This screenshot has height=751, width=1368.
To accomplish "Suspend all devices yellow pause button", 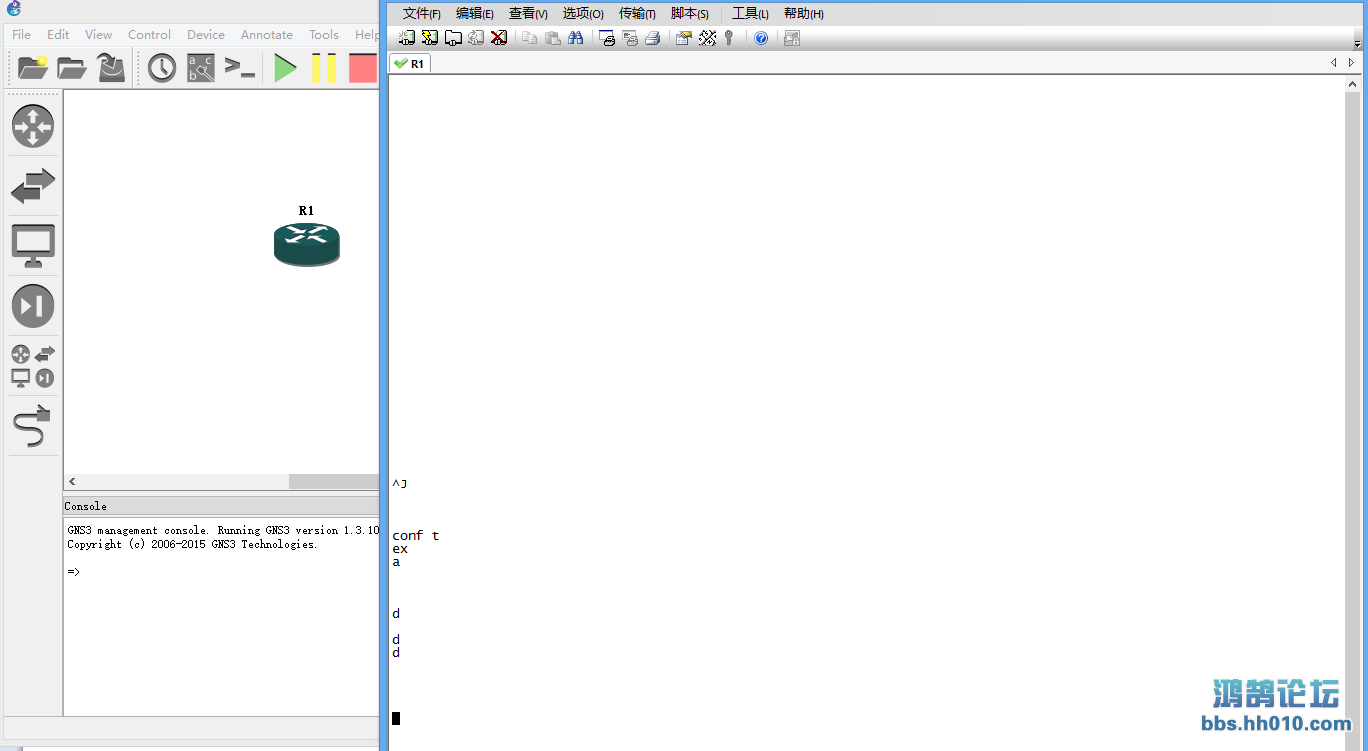I will coord(324,68).
